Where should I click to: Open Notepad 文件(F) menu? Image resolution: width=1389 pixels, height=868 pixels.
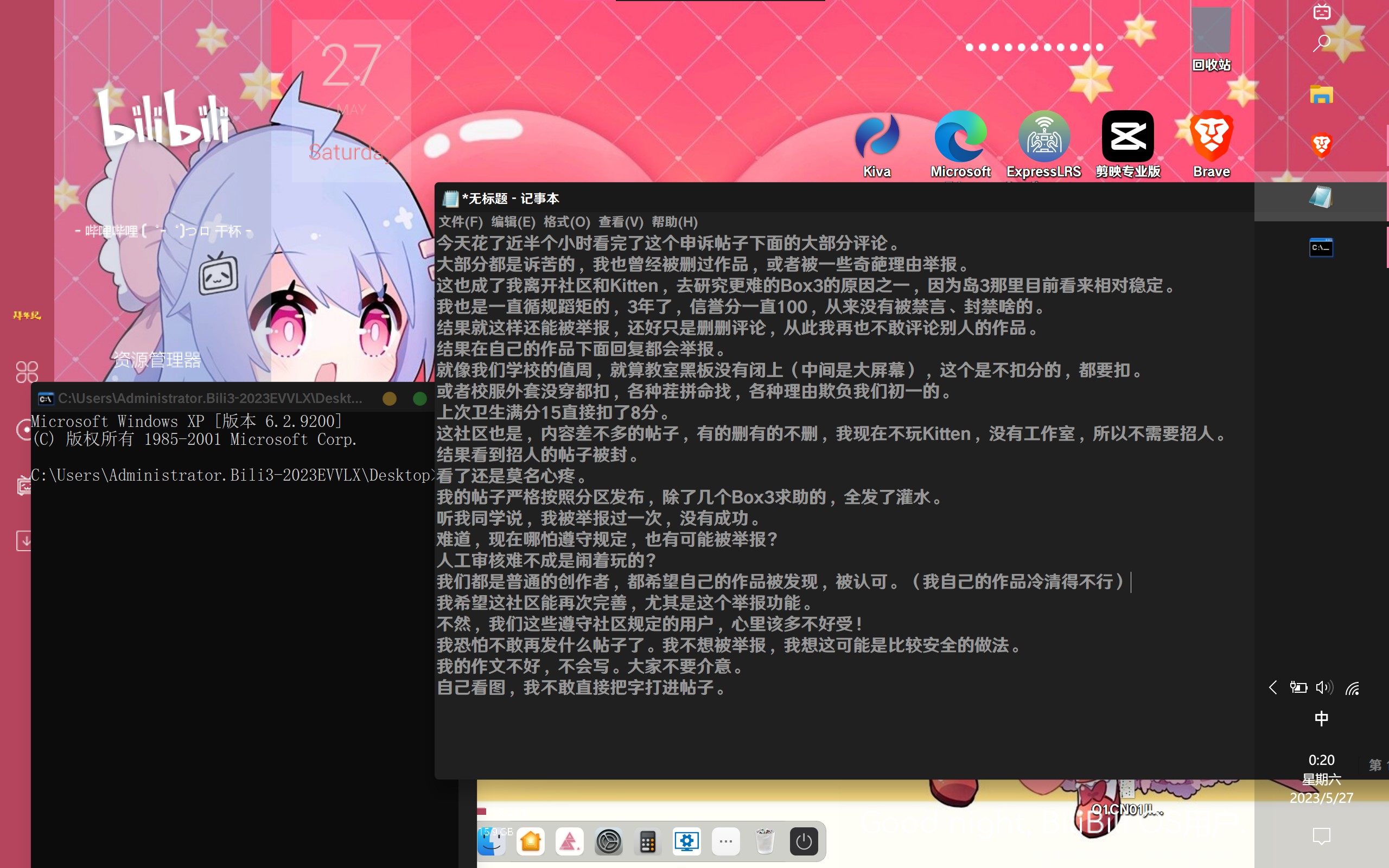tap(460, 222)
